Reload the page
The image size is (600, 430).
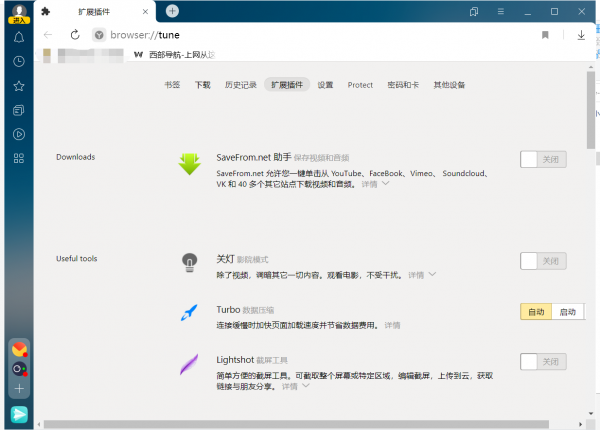point(75,35)
